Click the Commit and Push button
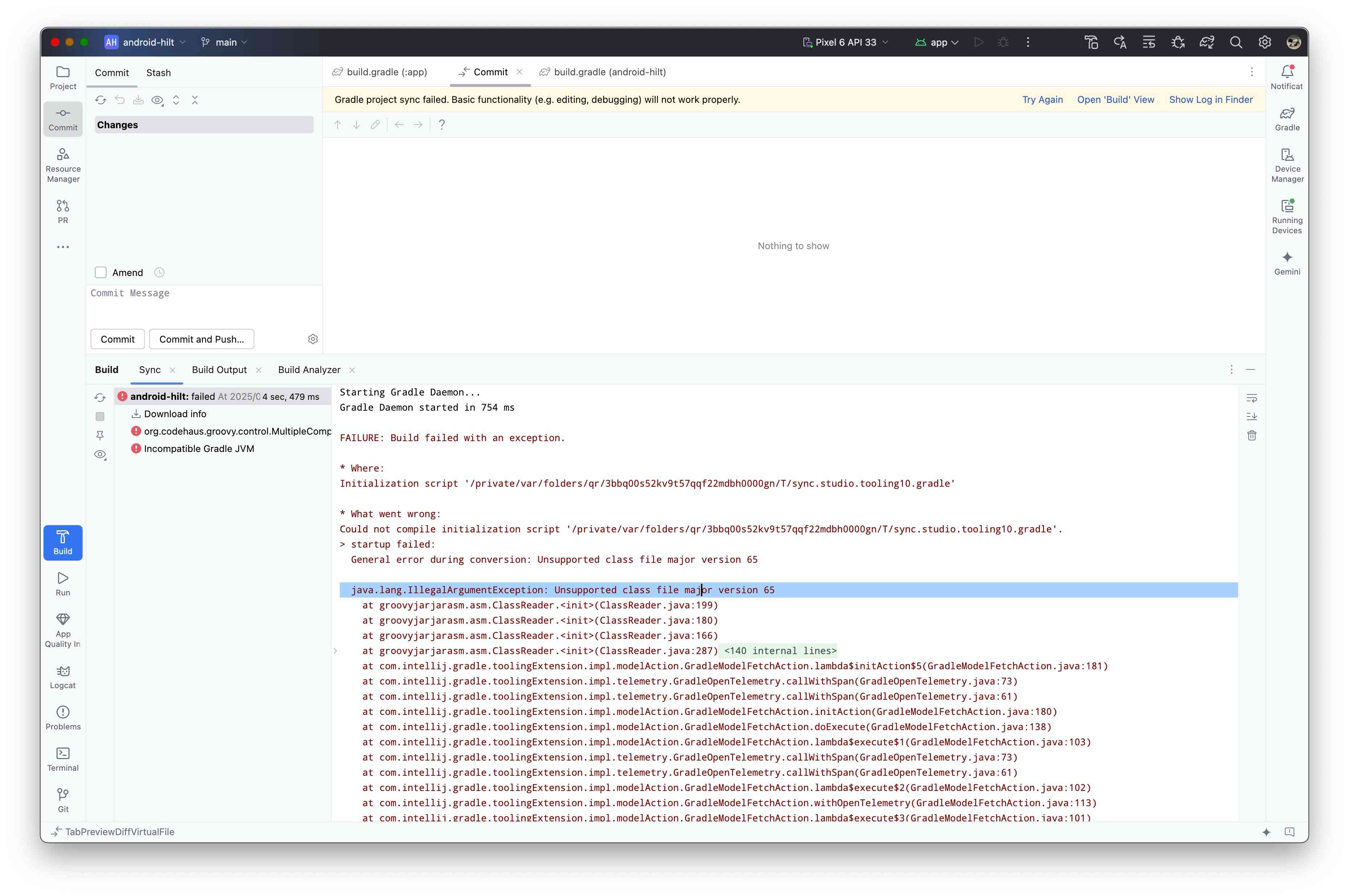The image size is (1349, 896). tap(201, 339)
